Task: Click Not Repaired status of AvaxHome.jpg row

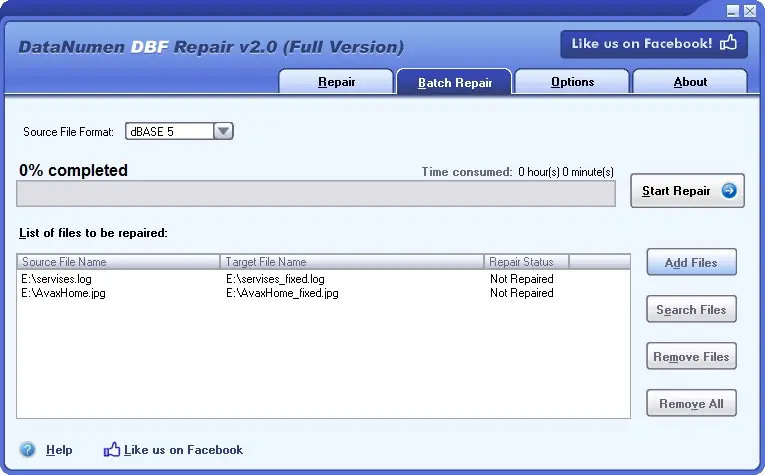Action: [522, 293]
